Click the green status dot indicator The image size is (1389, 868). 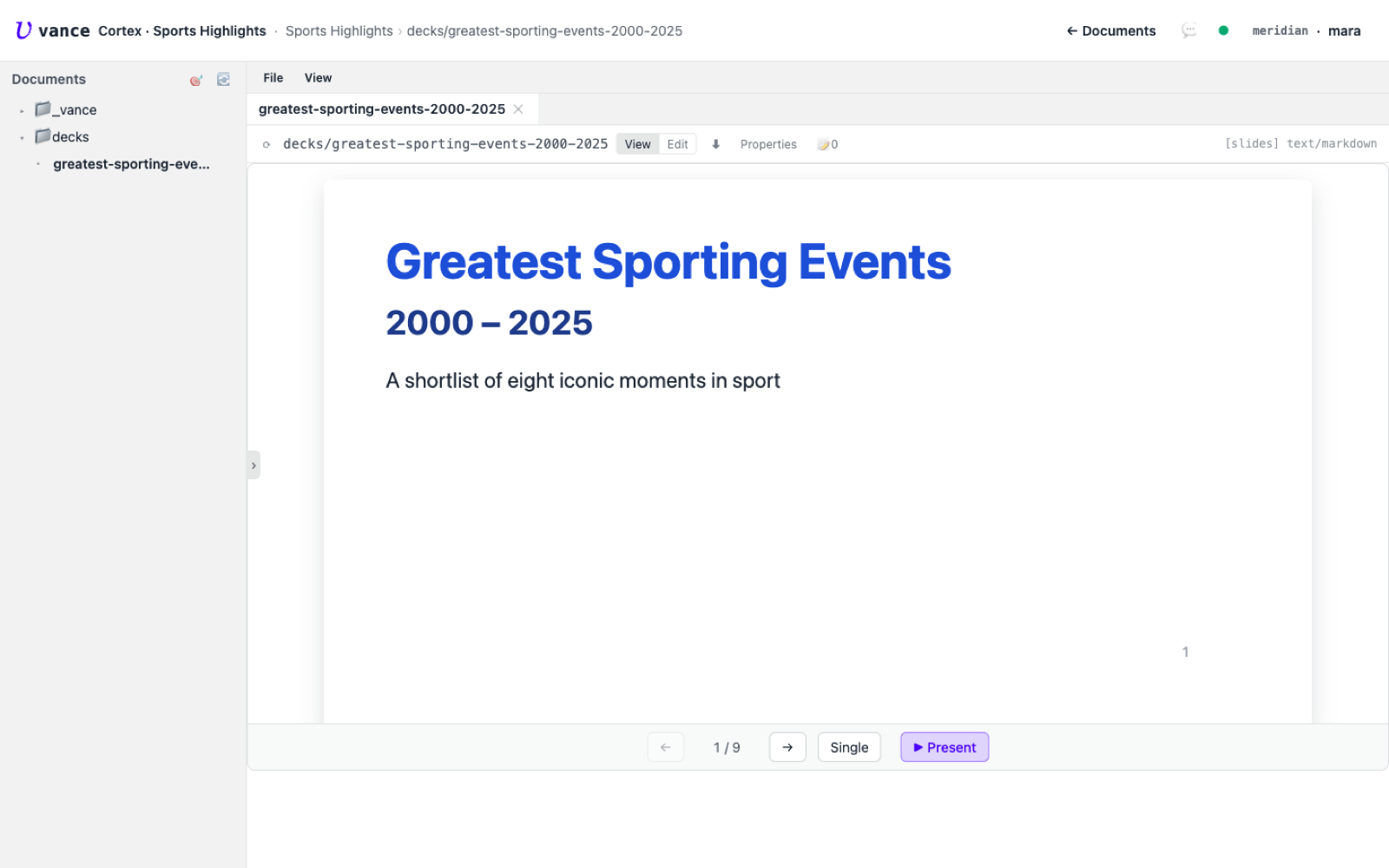click(1223, 30)
